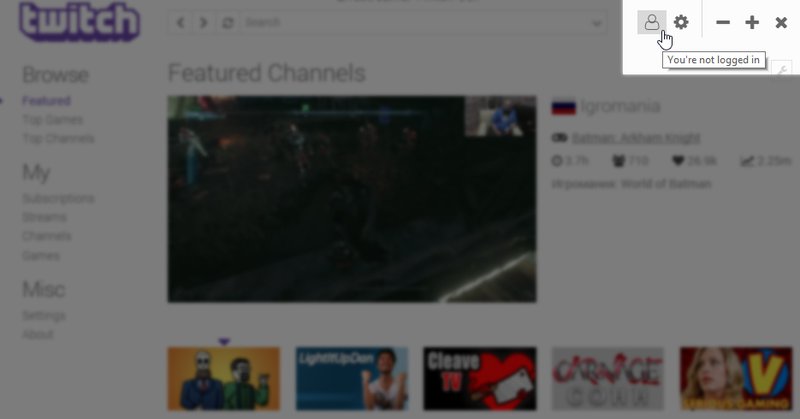The height and width of the screenshot is (419, 800).
Task: Select the LightItUpDan channel thumbnail
Action: tap(352, 379)
